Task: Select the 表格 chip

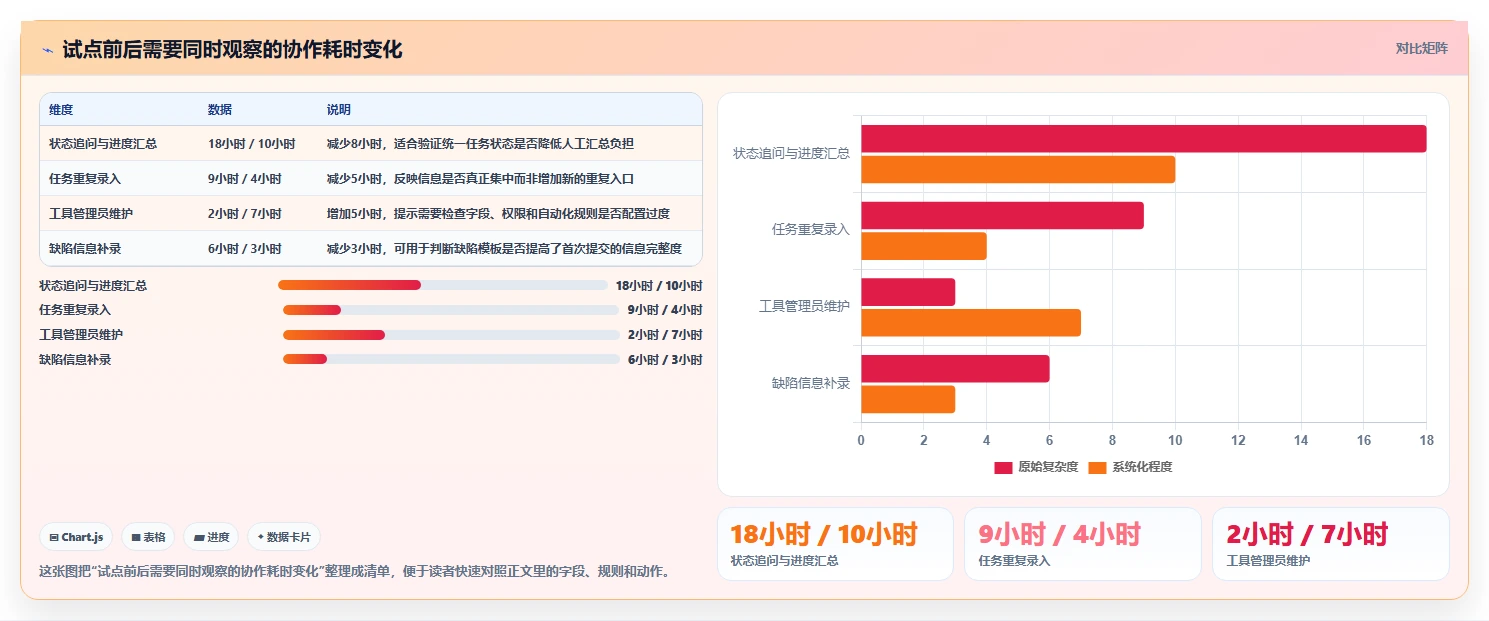Action: pyautogui.click(x=148, y=537)
